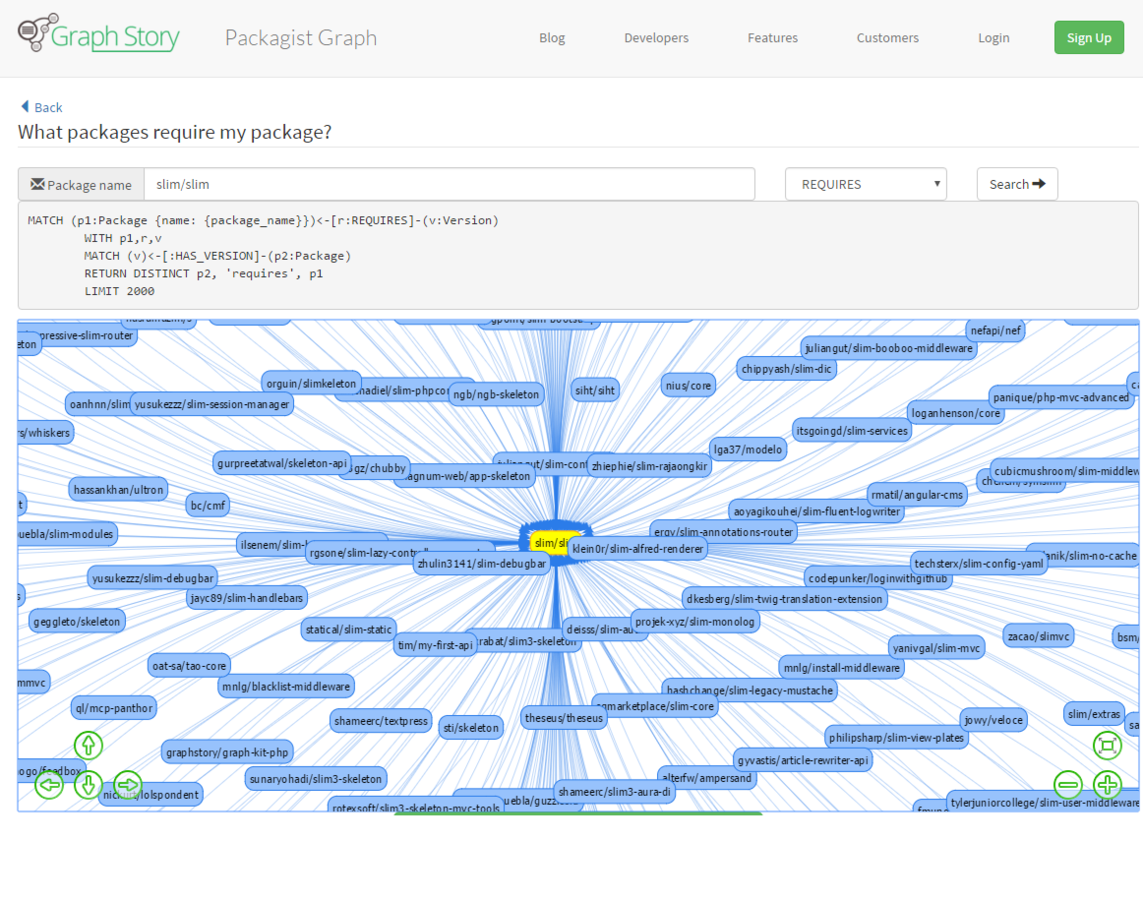1143x900 pixels.
Task: Select the philipsharp/slim-view-plates node
Action: pyautogui.click(x=896, y=737)
